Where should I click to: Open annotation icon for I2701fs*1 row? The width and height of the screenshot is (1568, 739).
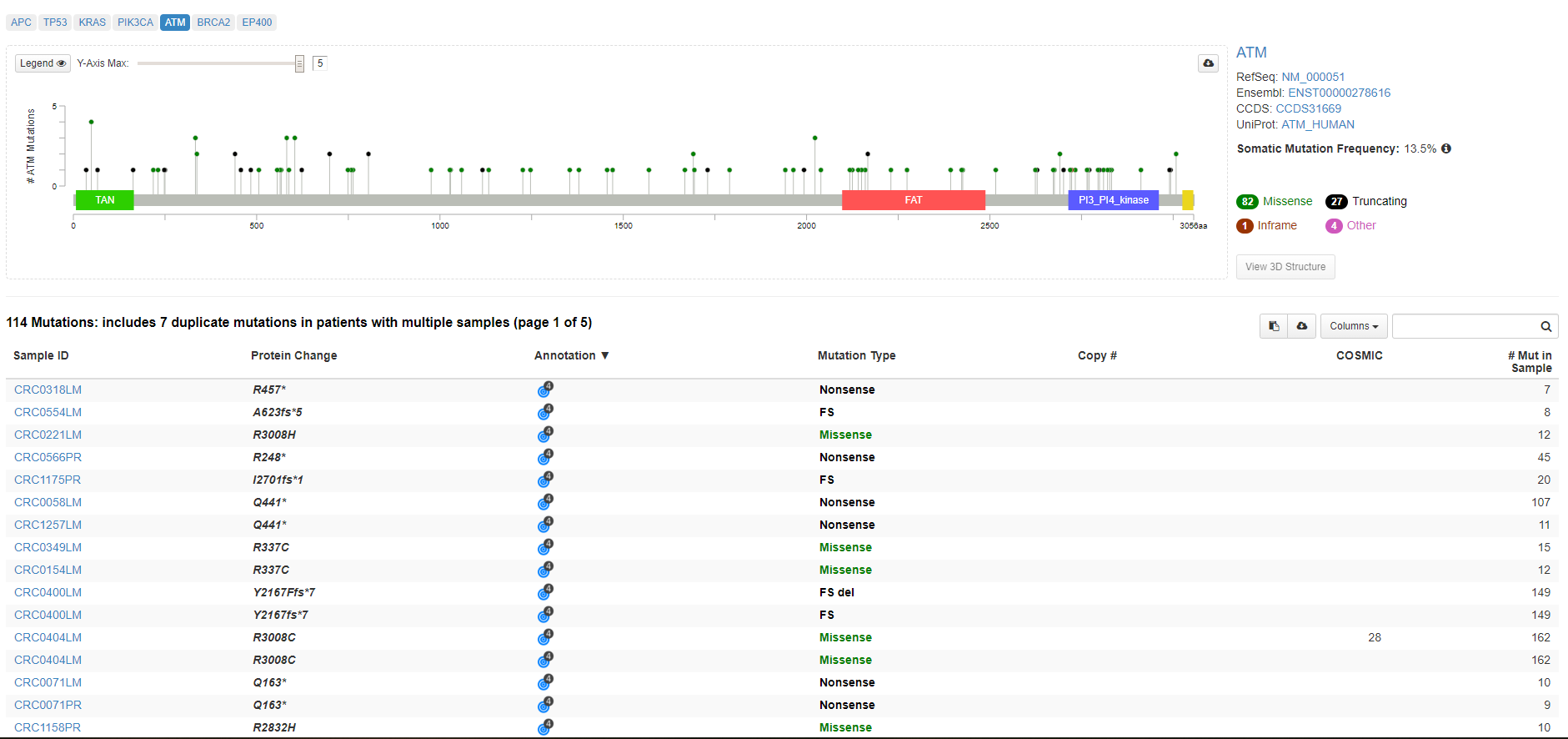545,480
